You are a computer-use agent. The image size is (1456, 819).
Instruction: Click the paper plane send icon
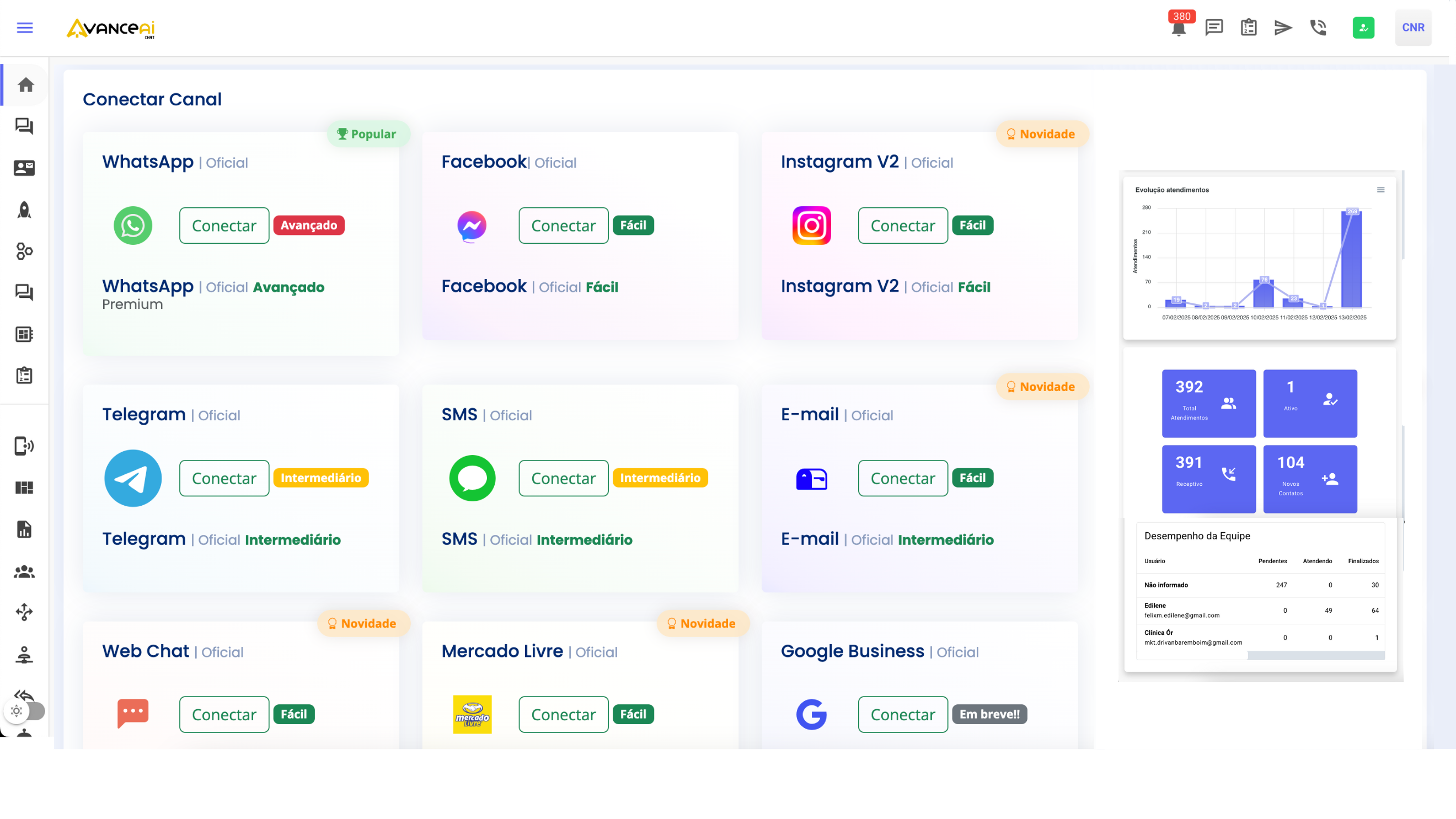pyautogui.click(x=1283, y=28)
